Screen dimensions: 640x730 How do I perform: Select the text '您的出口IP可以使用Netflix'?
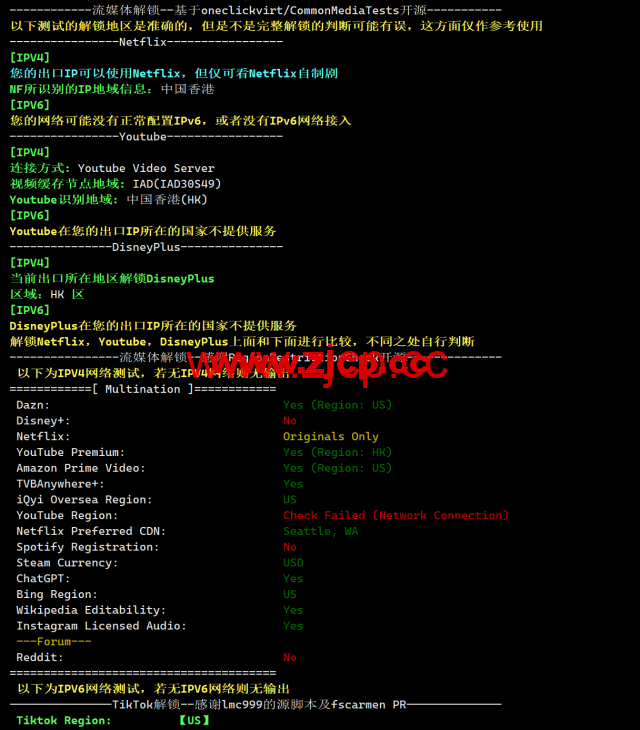point(95,74)
